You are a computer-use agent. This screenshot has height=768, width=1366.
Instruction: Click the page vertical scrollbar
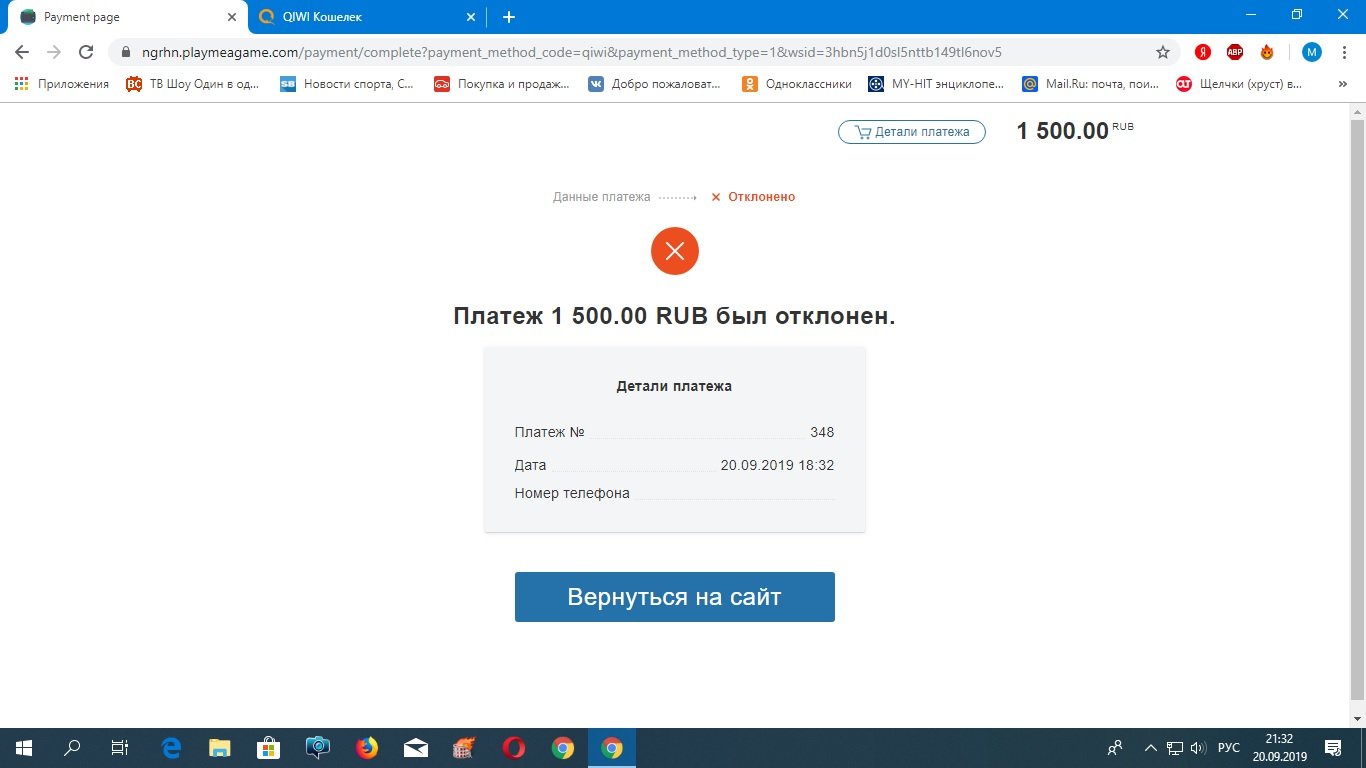1357,400
